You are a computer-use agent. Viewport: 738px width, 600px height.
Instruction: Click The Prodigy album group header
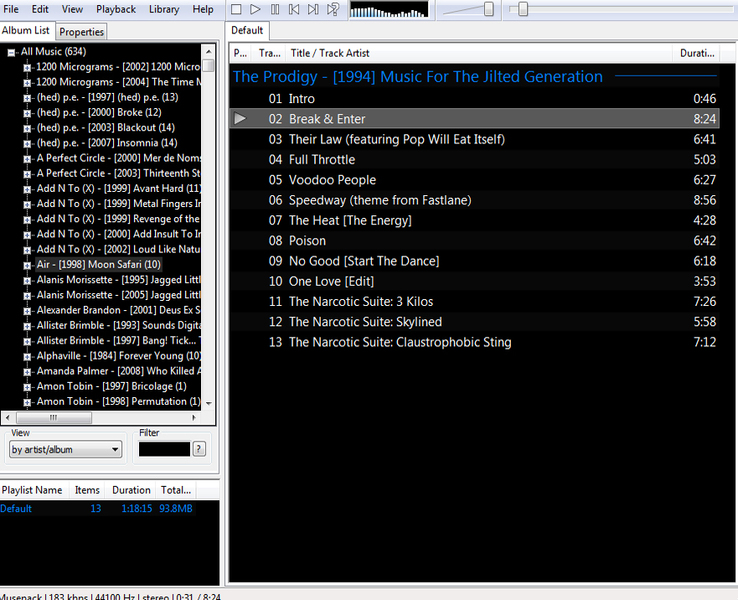(474, 76)
